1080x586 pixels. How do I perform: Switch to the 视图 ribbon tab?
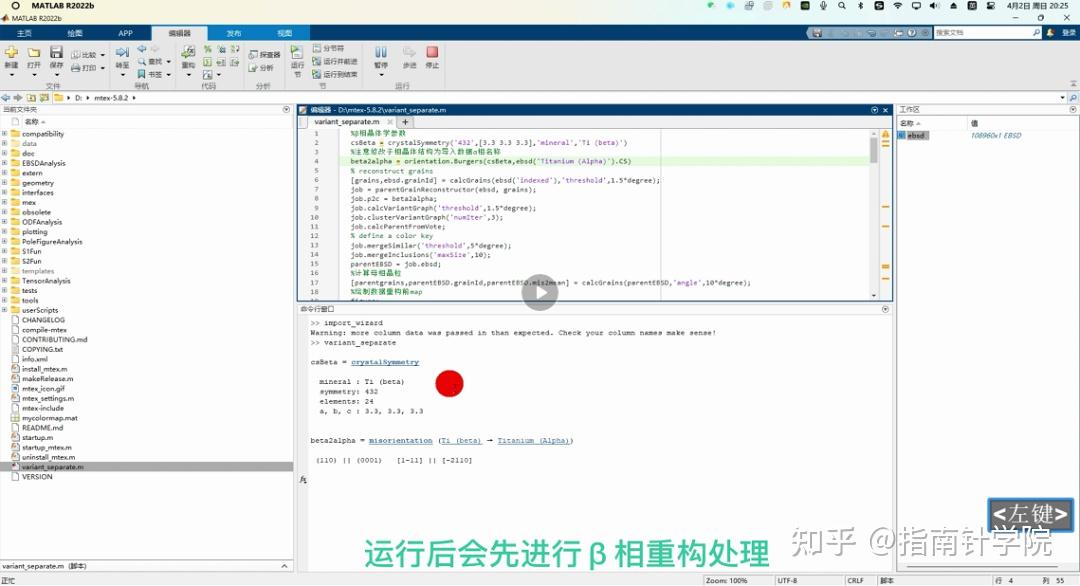(x=283, y=32)
